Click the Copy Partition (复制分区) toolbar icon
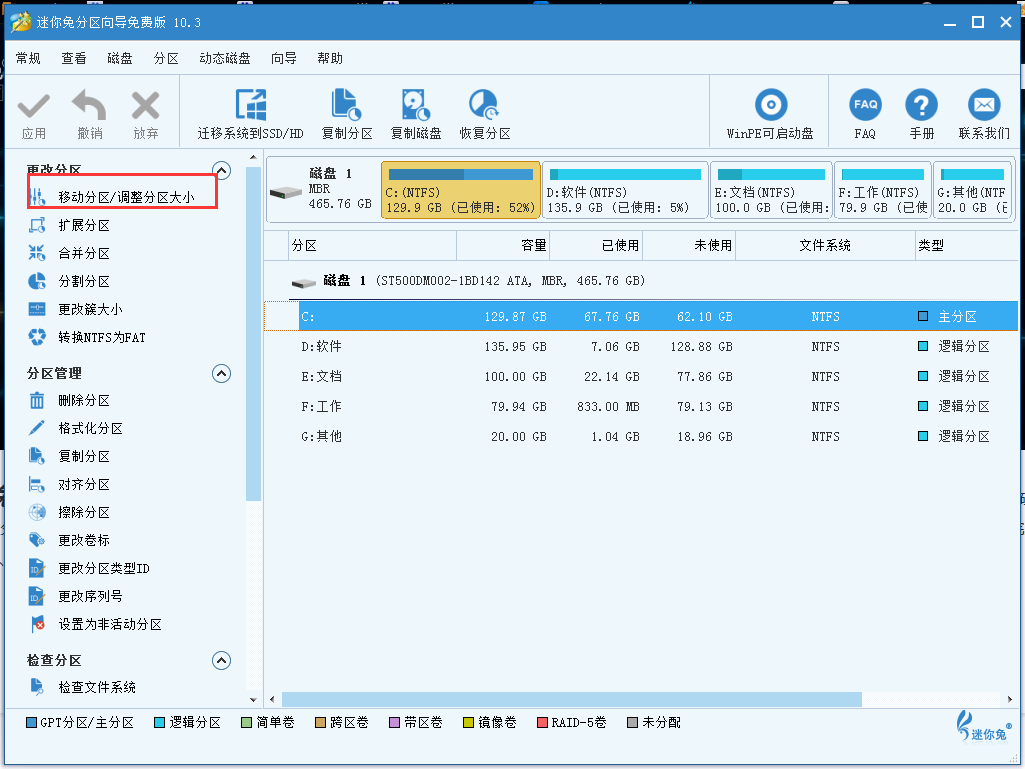This screenshot has height=769, width=1025. [346, 105]
